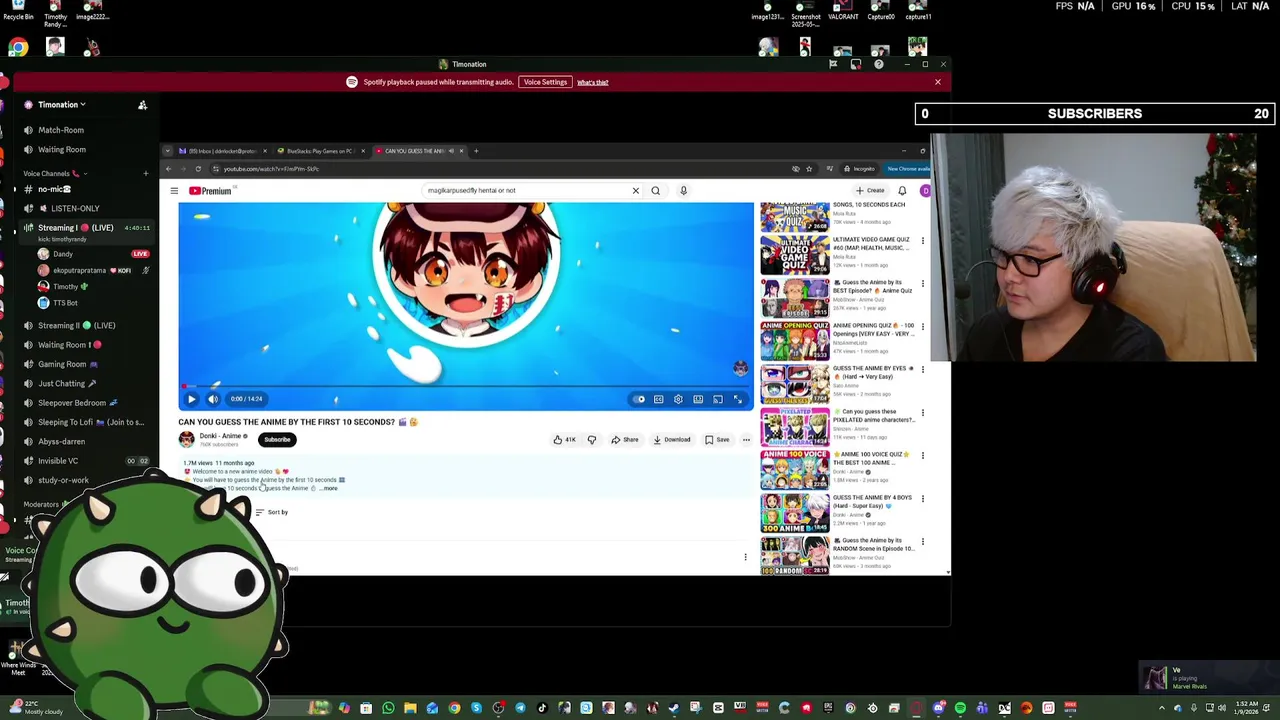Open Spotify from Windows taskbar
The image size is (1280, 720).
click(960, 708)
